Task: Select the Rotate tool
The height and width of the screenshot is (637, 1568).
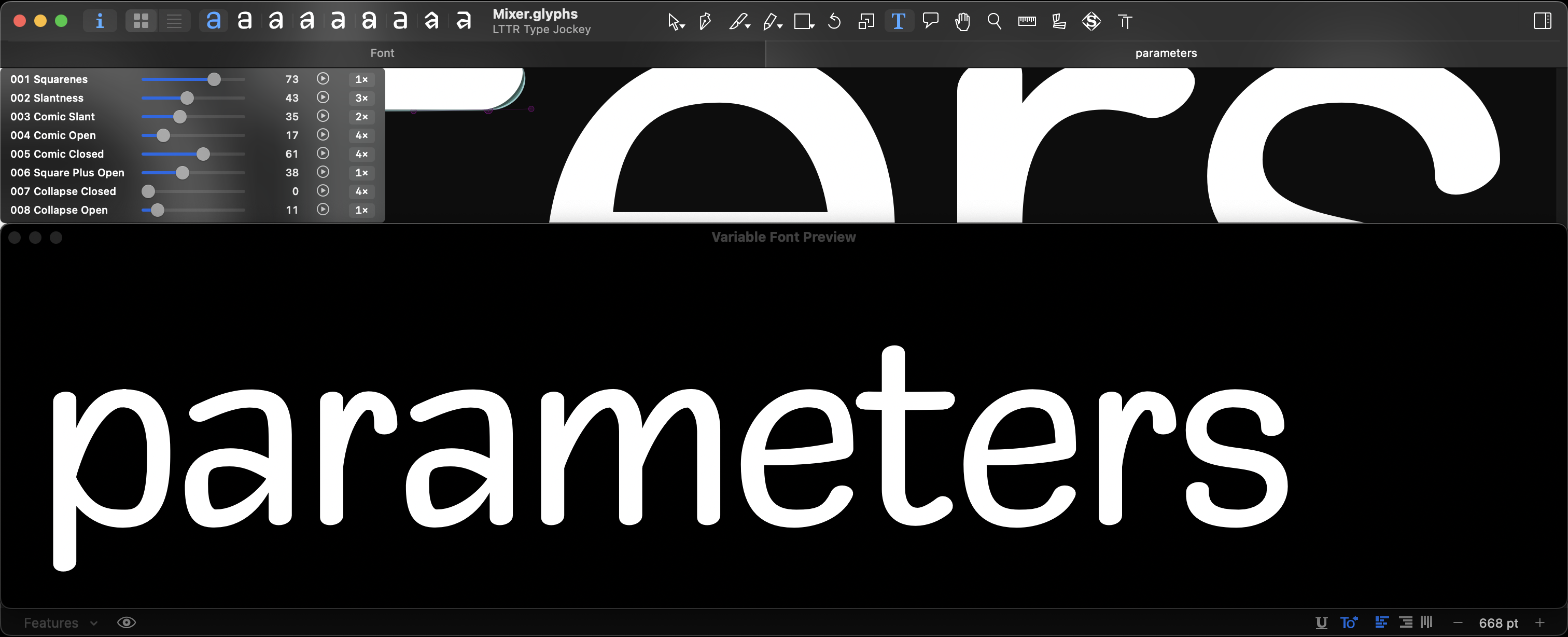Action: pos(834,22)
